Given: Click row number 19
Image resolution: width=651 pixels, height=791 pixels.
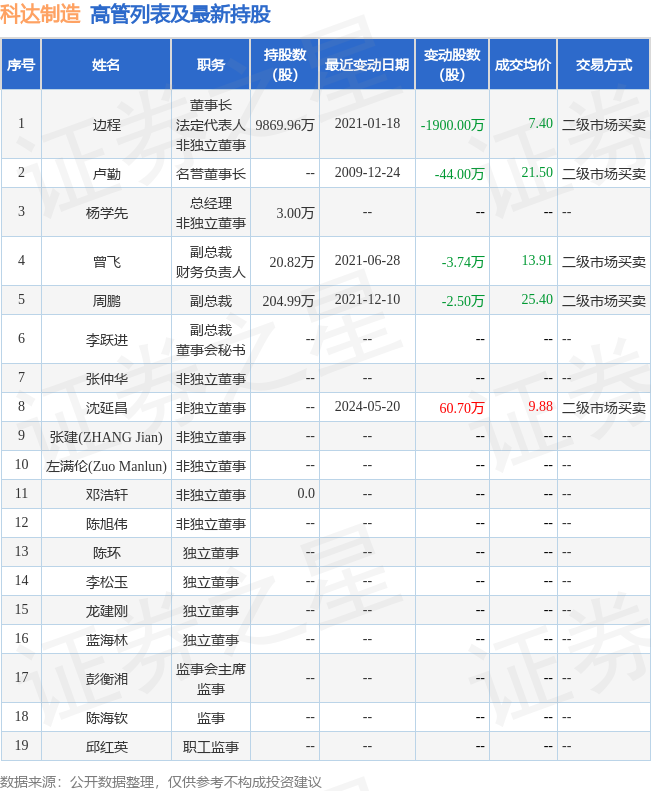Looking at the screenshot, I should 21,746.
